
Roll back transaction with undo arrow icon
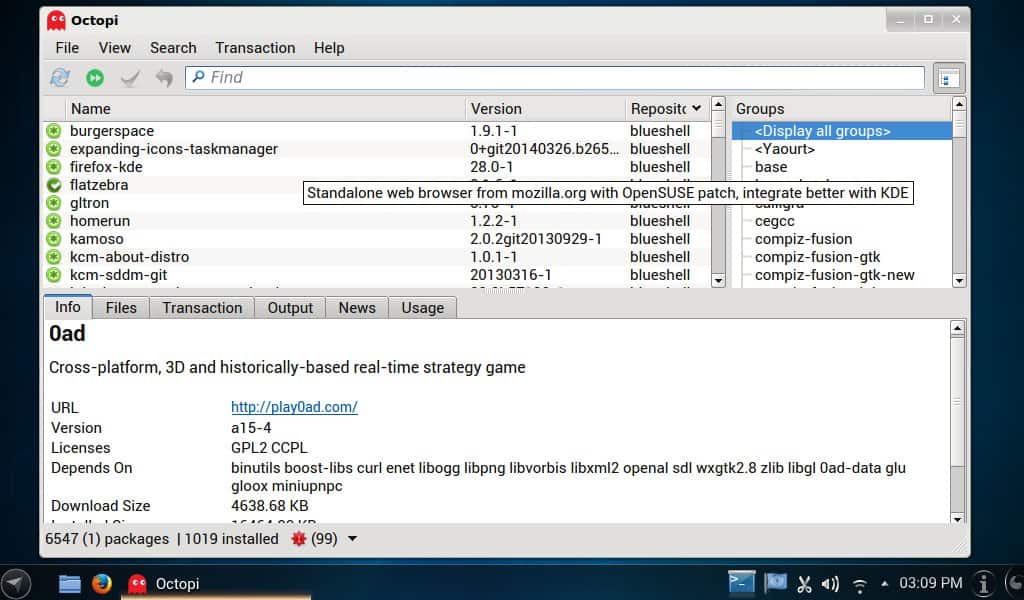(164, 78)
